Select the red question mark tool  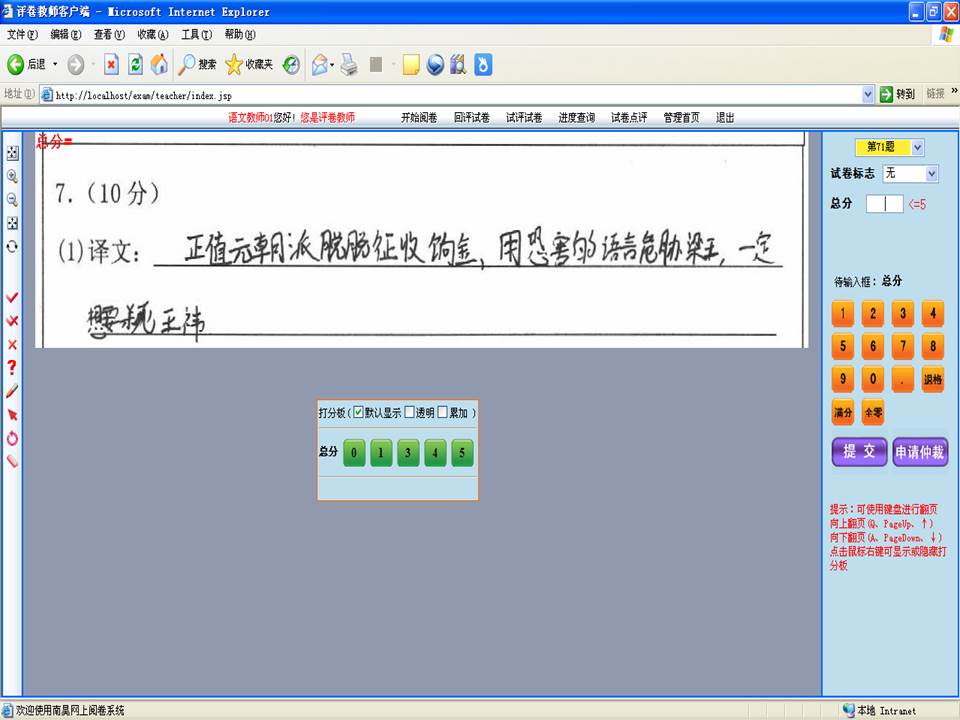(x=12, y=368)
